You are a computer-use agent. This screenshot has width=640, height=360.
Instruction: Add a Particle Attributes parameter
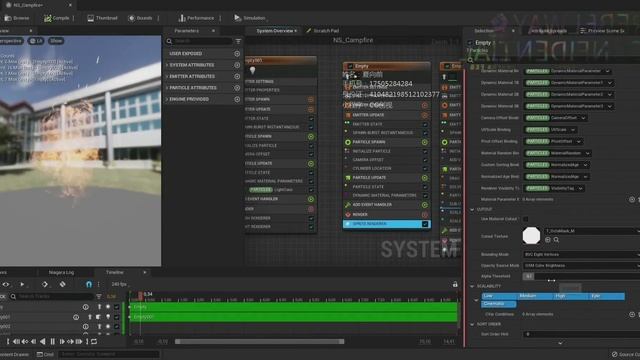coord(237,88)
